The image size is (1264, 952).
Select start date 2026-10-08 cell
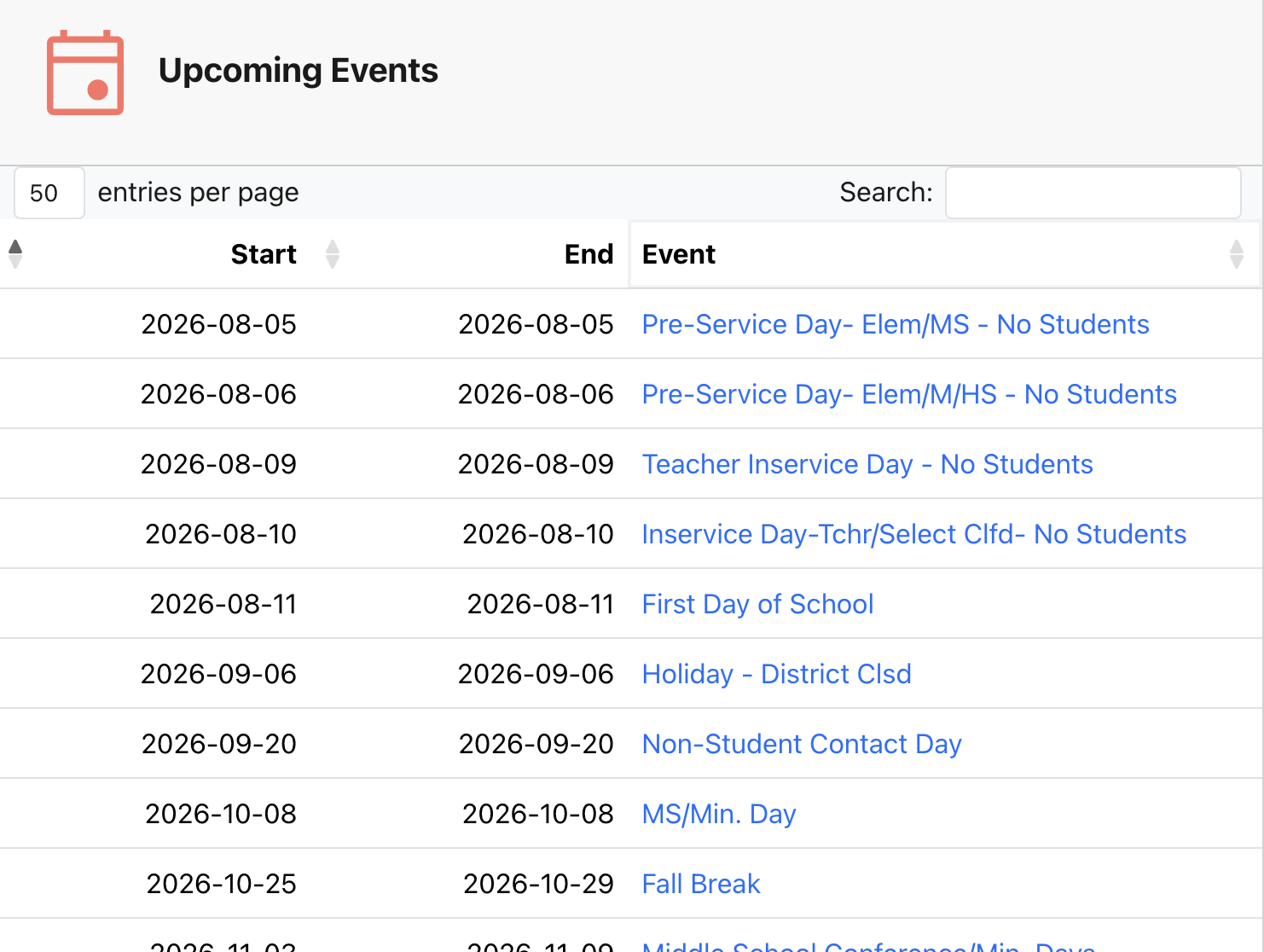click(x=221, y=814)
